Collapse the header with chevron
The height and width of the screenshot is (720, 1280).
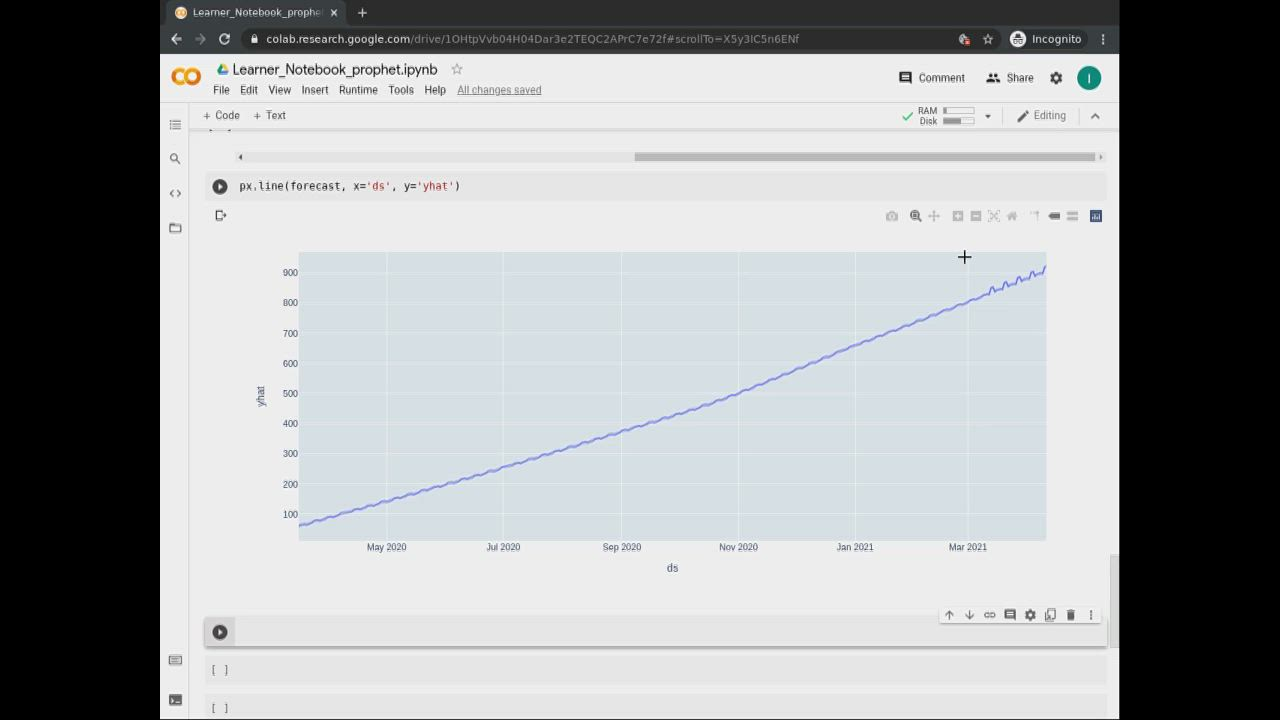1095,116
